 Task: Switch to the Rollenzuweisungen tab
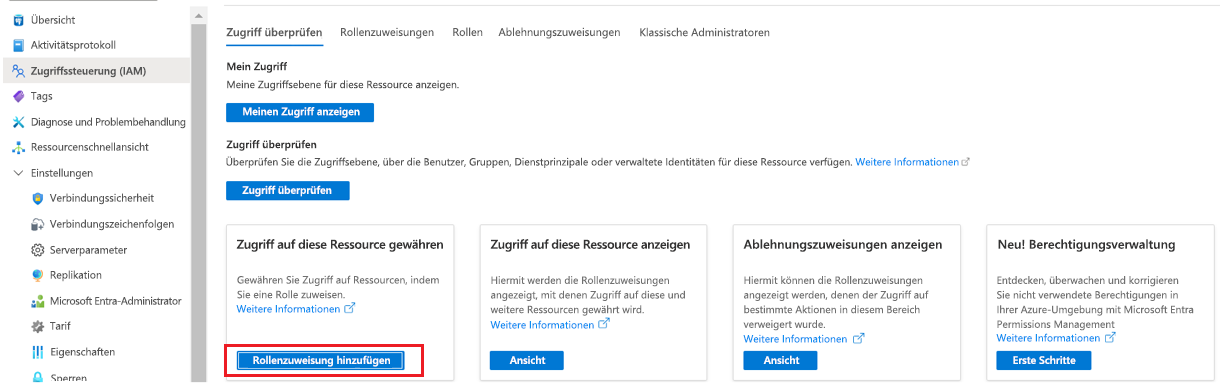pos(387,32)
